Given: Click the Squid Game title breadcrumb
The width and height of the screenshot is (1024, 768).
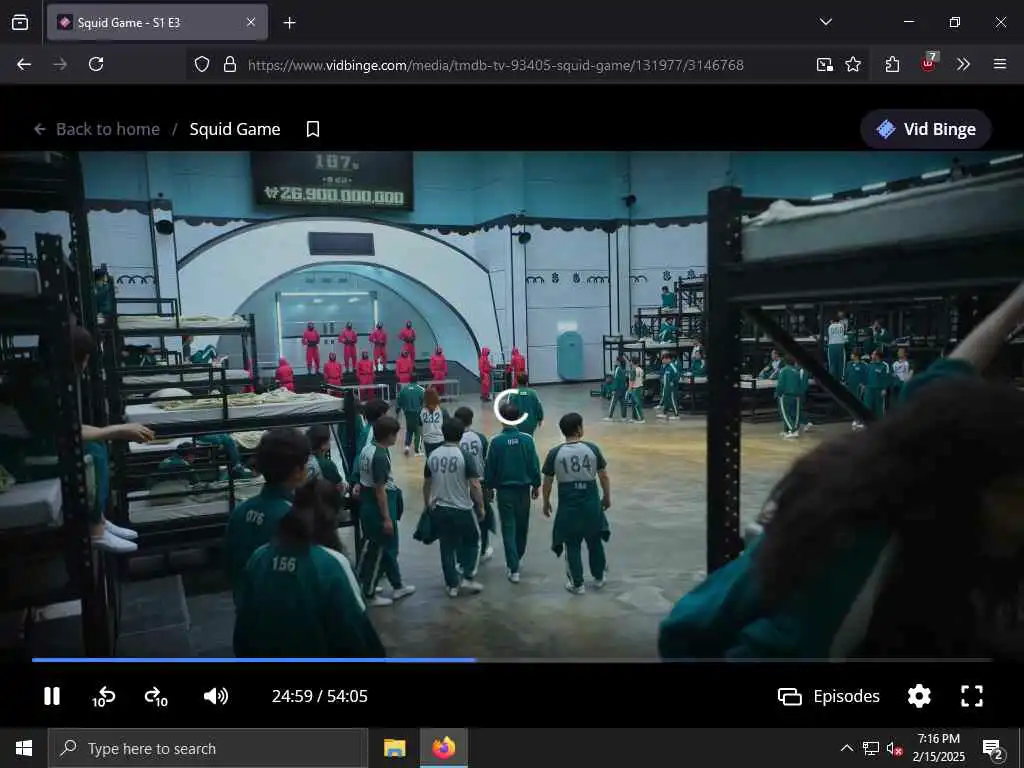Looking at the screenshot, I should tap(235, 129).
